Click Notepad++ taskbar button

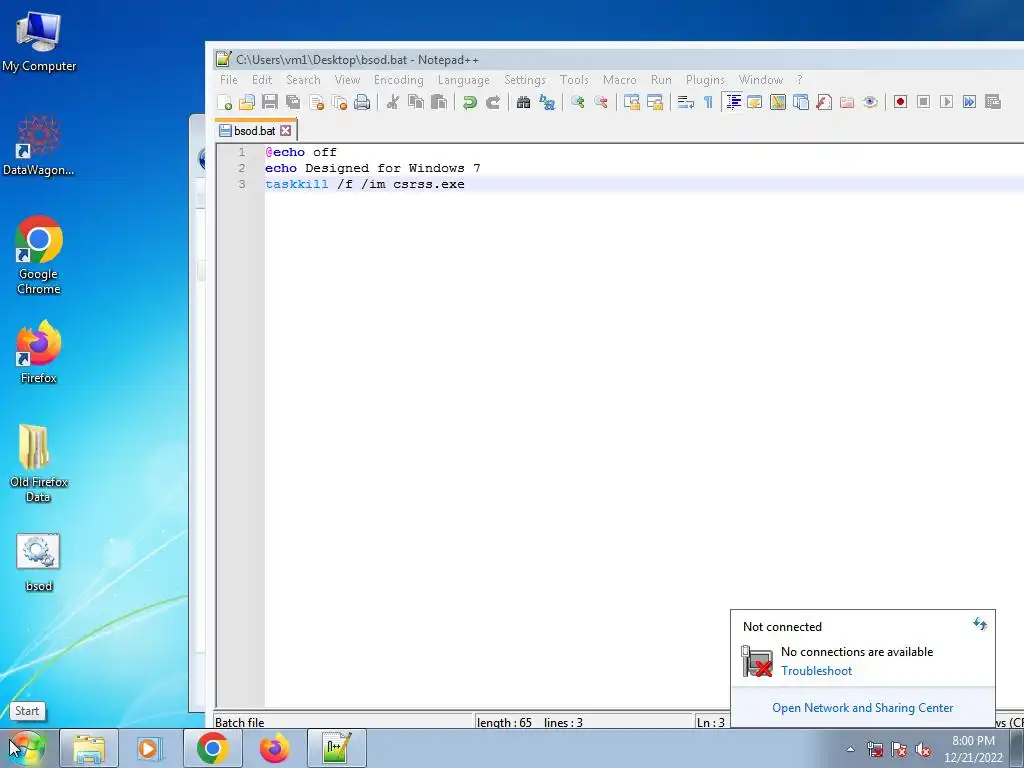337,748
